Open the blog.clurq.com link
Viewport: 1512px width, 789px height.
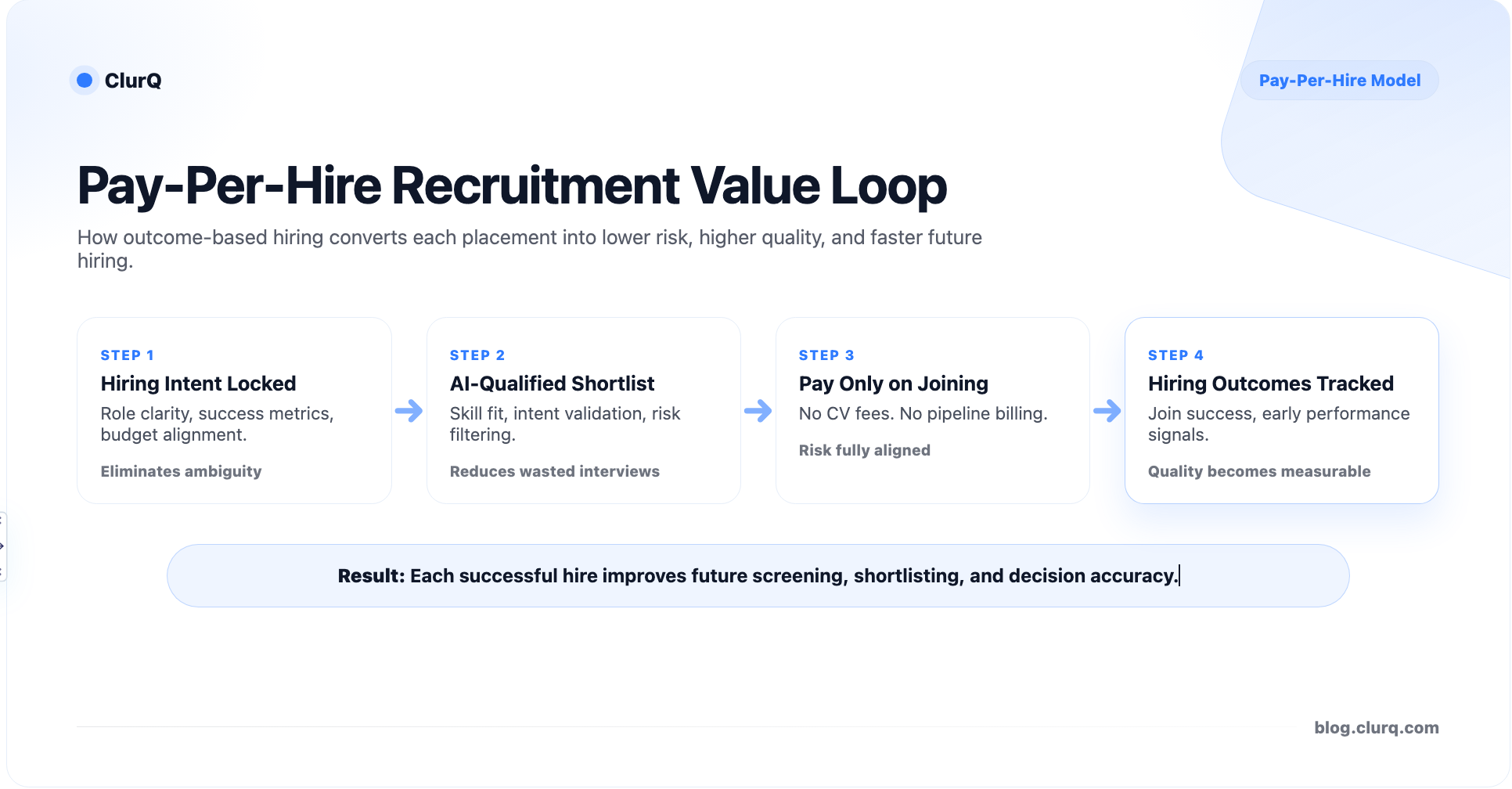tap(1376, 727)
